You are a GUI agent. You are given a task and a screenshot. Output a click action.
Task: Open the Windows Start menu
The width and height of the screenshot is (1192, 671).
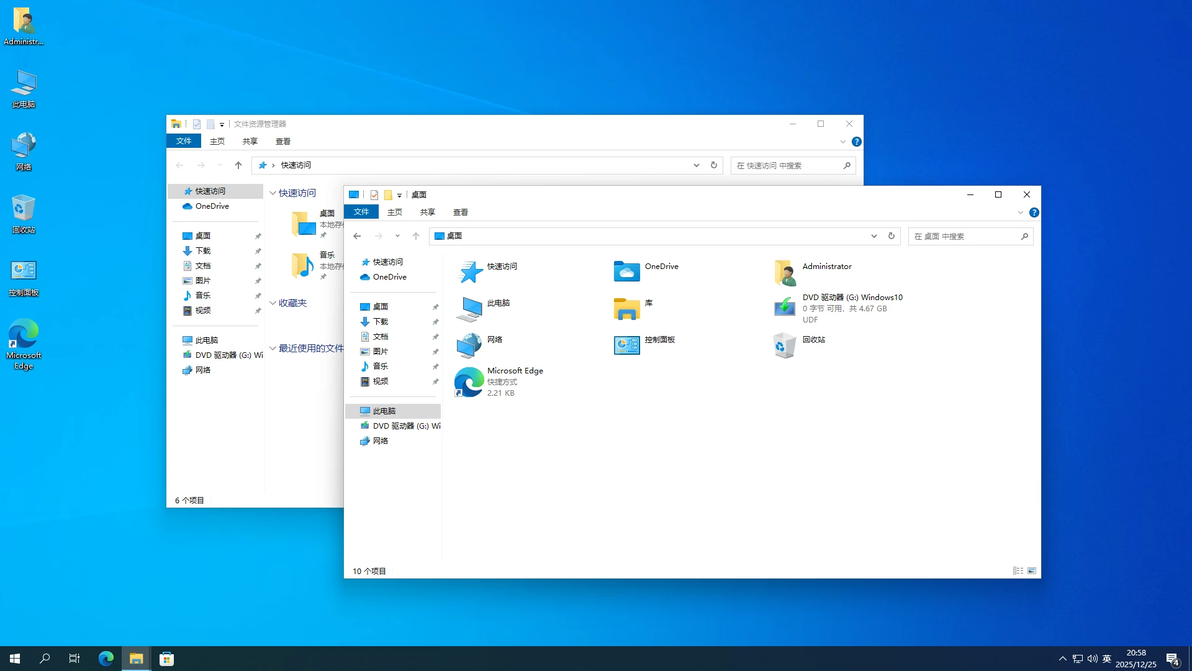(x=14, y=659)
